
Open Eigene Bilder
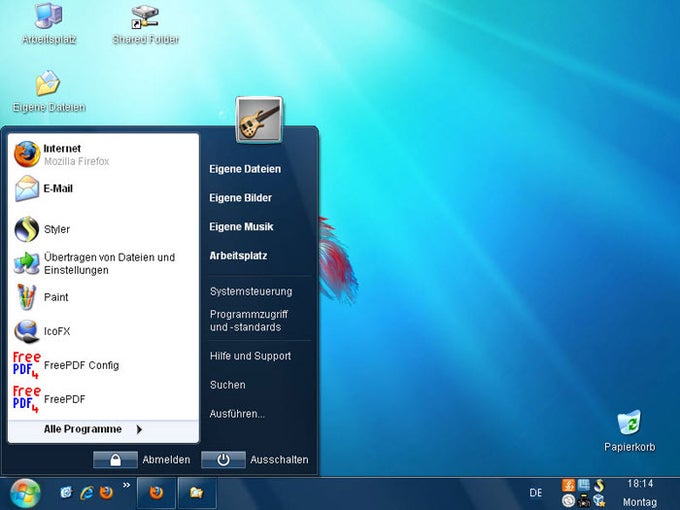tap(241, 198)
